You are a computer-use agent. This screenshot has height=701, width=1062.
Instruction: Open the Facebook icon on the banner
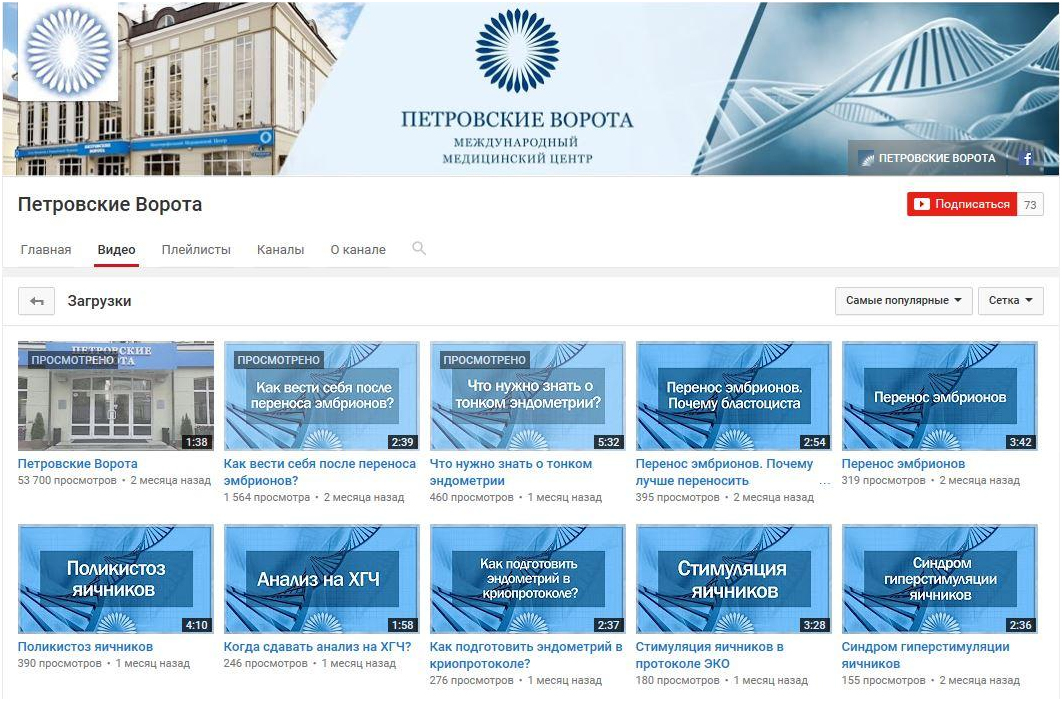(x=1027, y=158)
